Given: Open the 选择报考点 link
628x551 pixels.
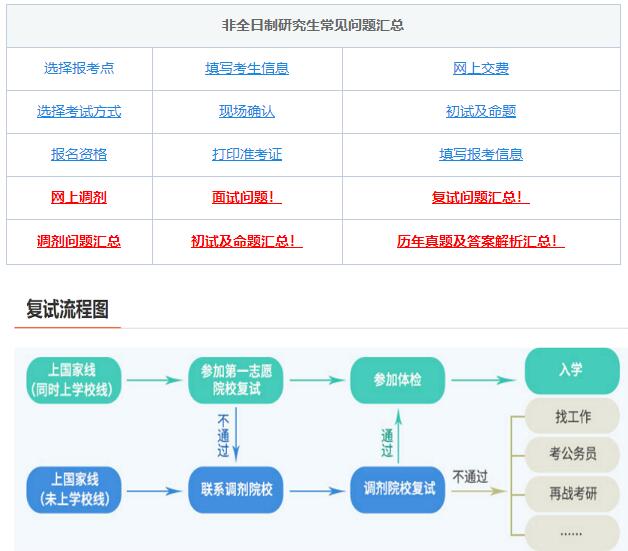Looking at the screenshot, I should pos(79,68).
